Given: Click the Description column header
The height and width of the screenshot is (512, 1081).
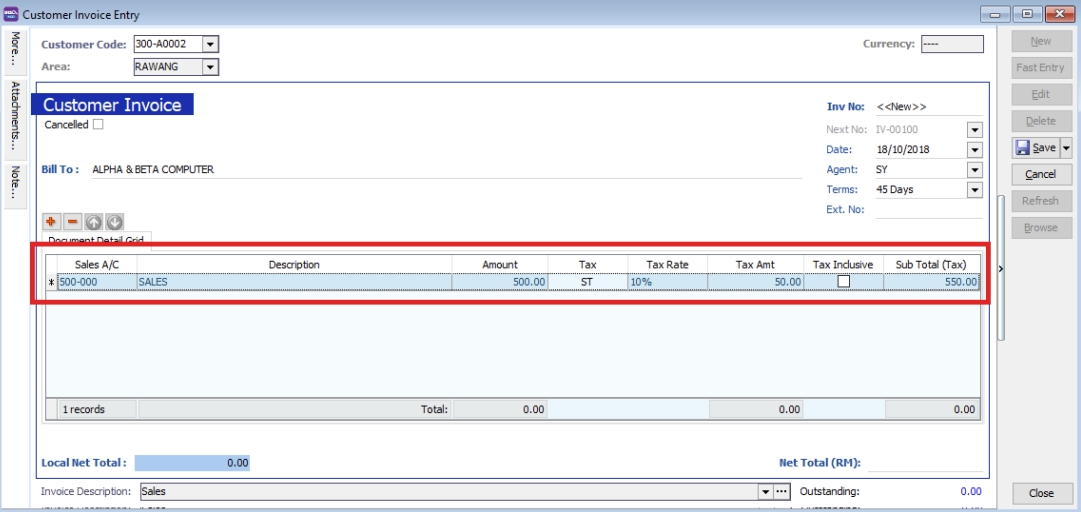Looking at the screenshot, I should coord(294,265).
